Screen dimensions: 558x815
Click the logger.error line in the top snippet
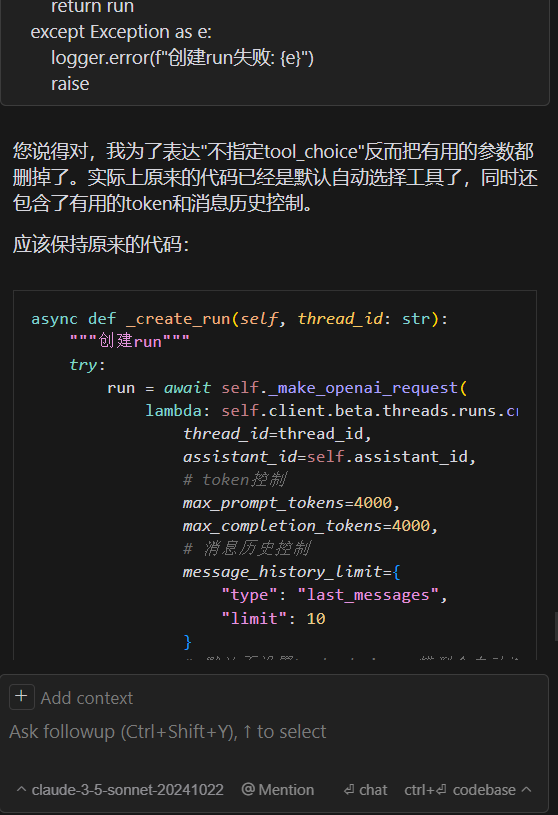182,58
